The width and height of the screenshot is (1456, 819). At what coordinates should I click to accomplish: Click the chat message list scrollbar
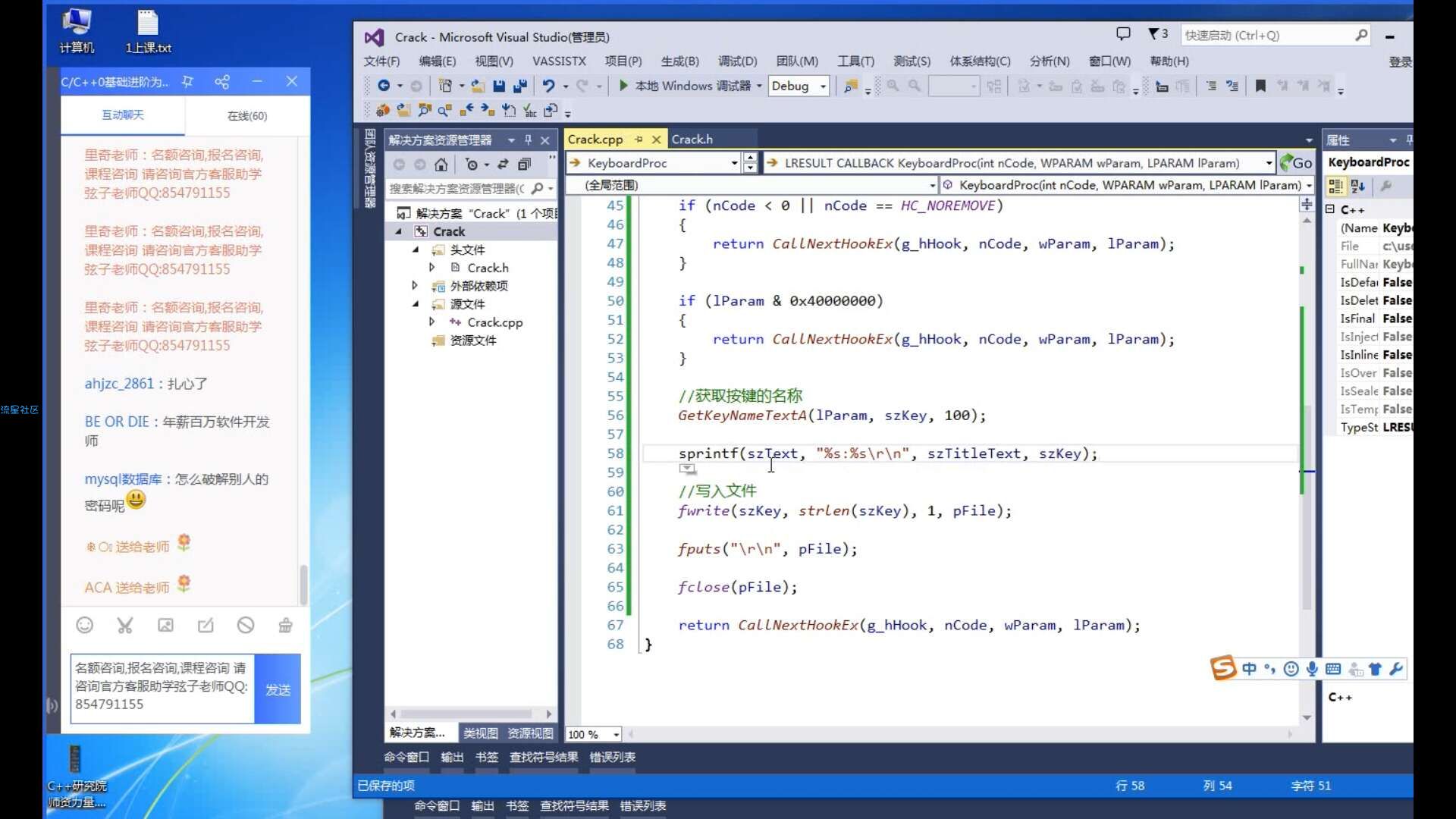[x=303, y=584]
